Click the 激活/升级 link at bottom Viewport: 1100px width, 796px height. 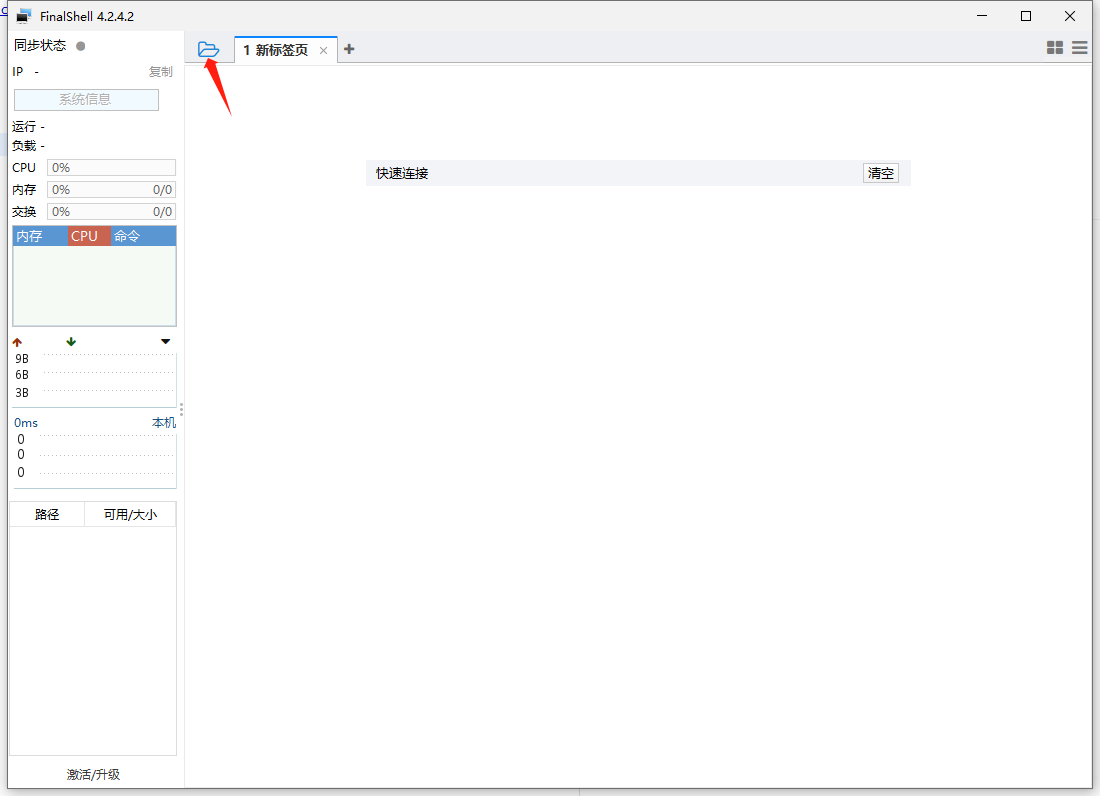[x=93, y=774]
